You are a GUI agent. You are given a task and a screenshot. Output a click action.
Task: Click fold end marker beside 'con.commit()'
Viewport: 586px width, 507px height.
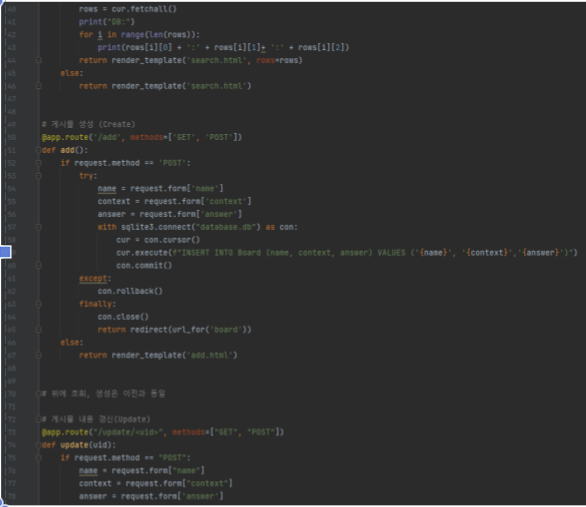click(x=38, y=266)
